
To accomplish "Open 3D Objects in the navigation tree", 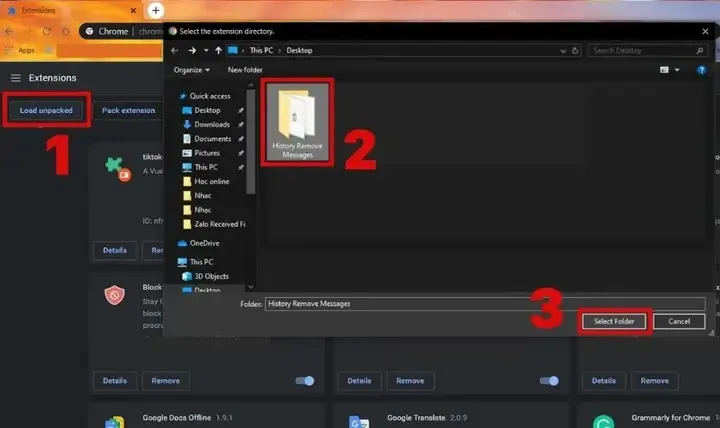I will click(210, 275).
